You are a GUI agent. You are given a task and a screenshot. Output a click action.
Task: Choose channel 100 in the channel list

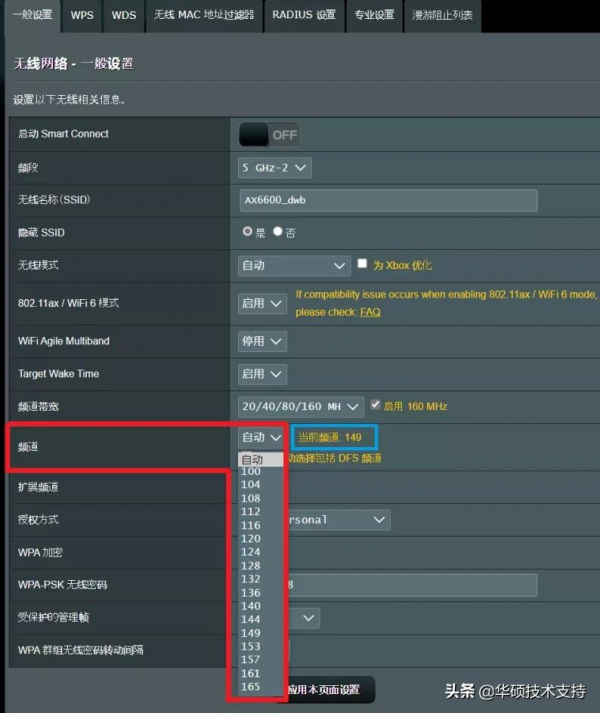[251, 471]
